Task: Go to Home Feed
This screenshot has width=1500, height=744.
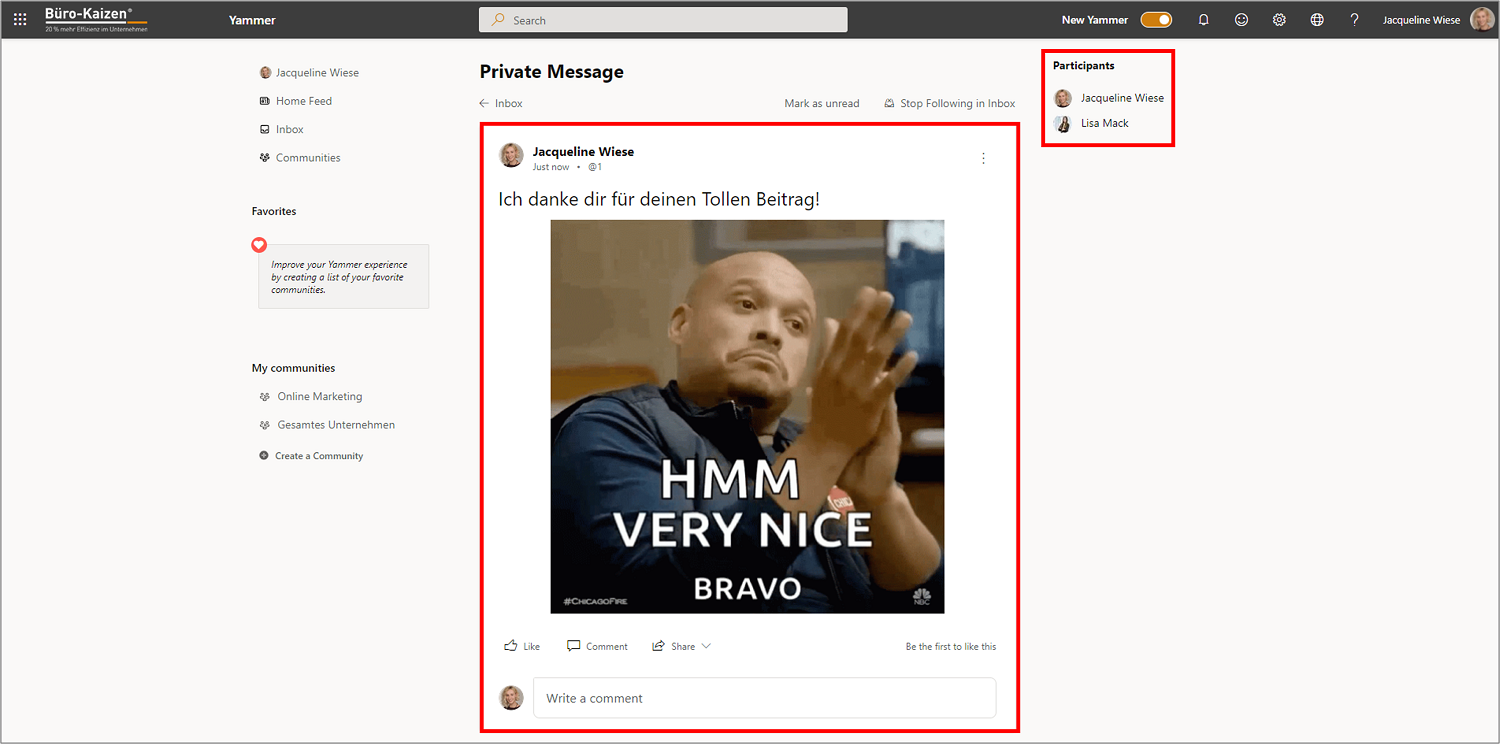Action: pos(304,101)
